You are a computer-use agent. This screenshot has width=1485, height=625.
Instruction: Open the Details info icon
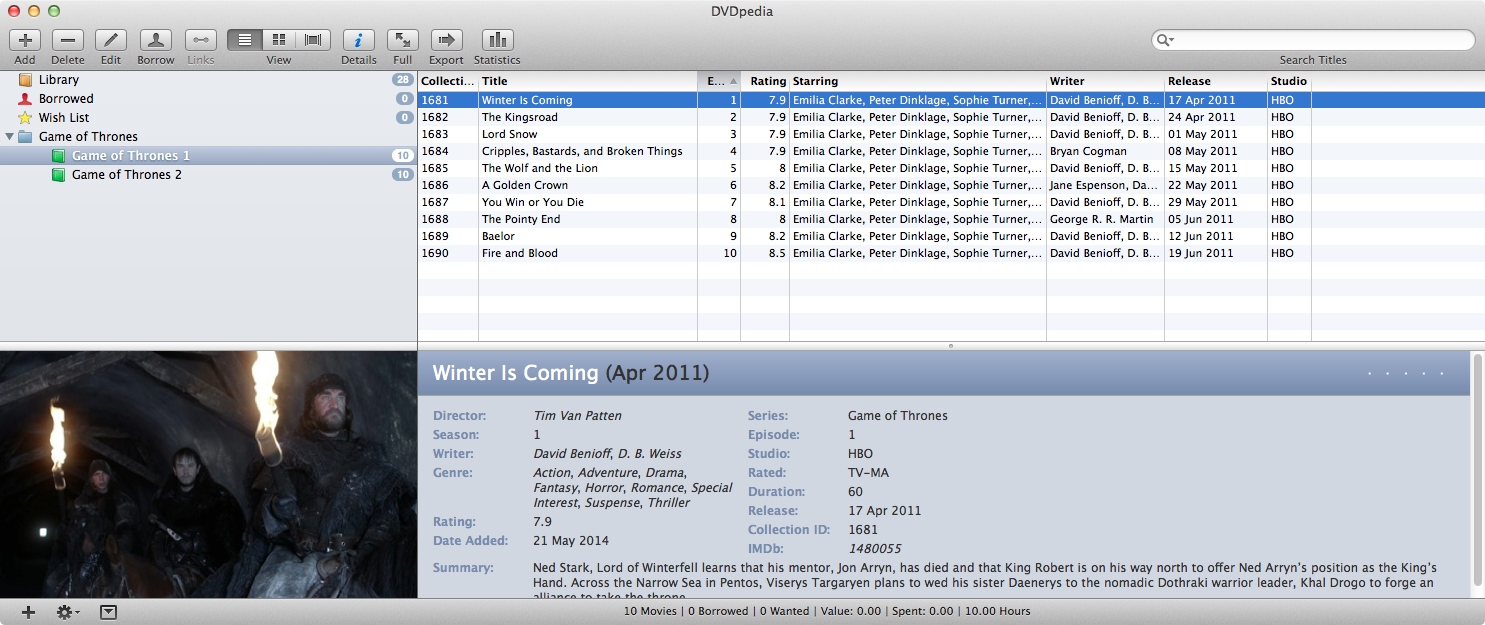point(359,40)
